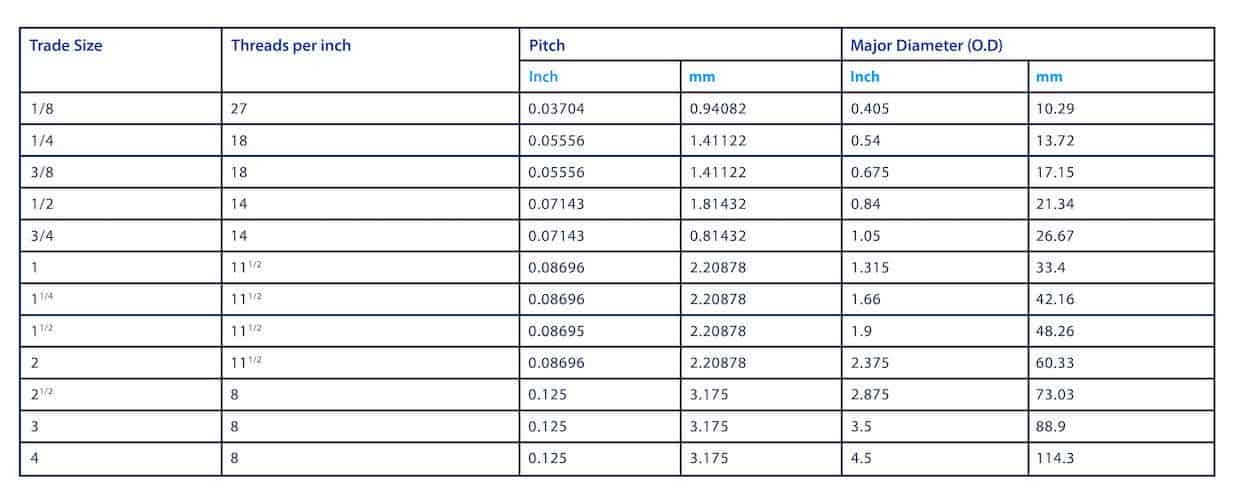Viewport: 1240px width, 501px height.
Task: Select the 2 1/2 trade size cell
Action: [120, 394]
